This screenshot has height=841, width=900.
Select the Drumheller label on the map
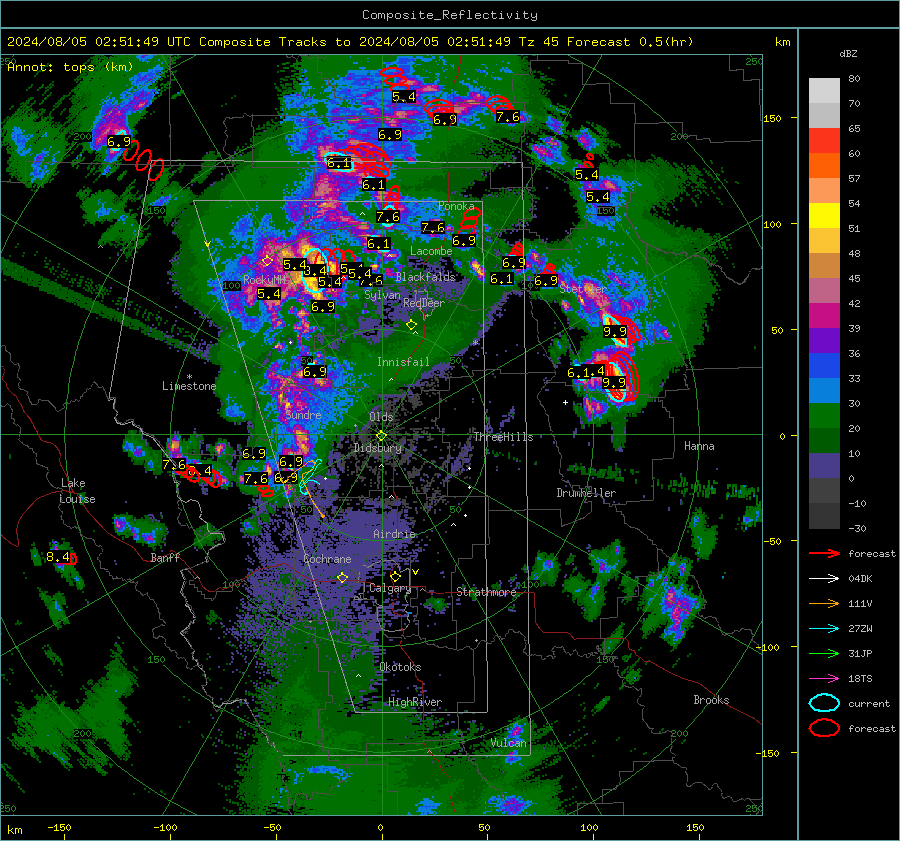(x=586, y=493)
